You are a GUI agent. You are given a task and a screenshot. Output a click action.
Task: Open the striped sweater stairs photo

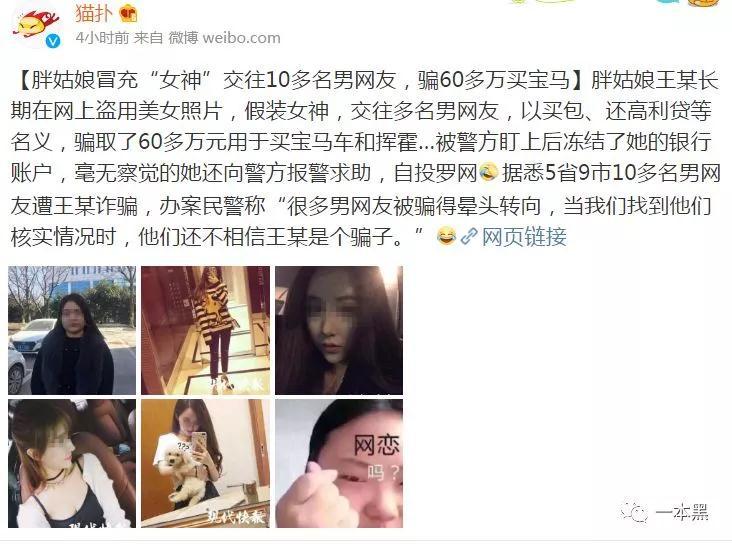pyautogui.click(x=205, y=331)
